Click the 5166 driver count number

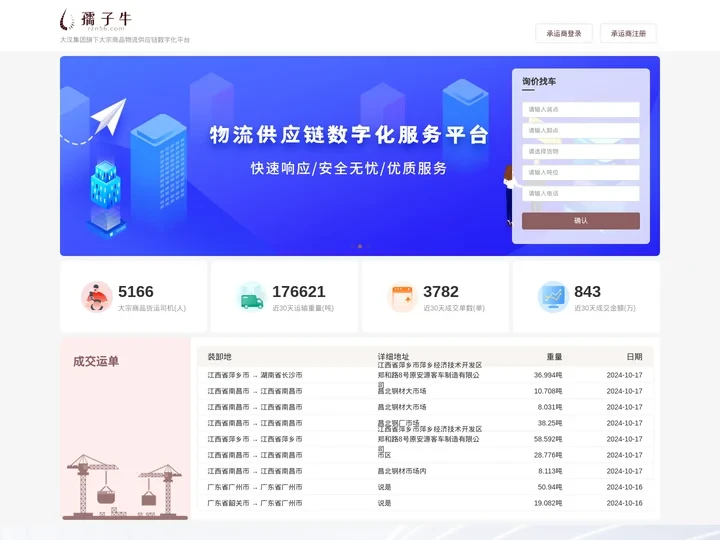135,292
